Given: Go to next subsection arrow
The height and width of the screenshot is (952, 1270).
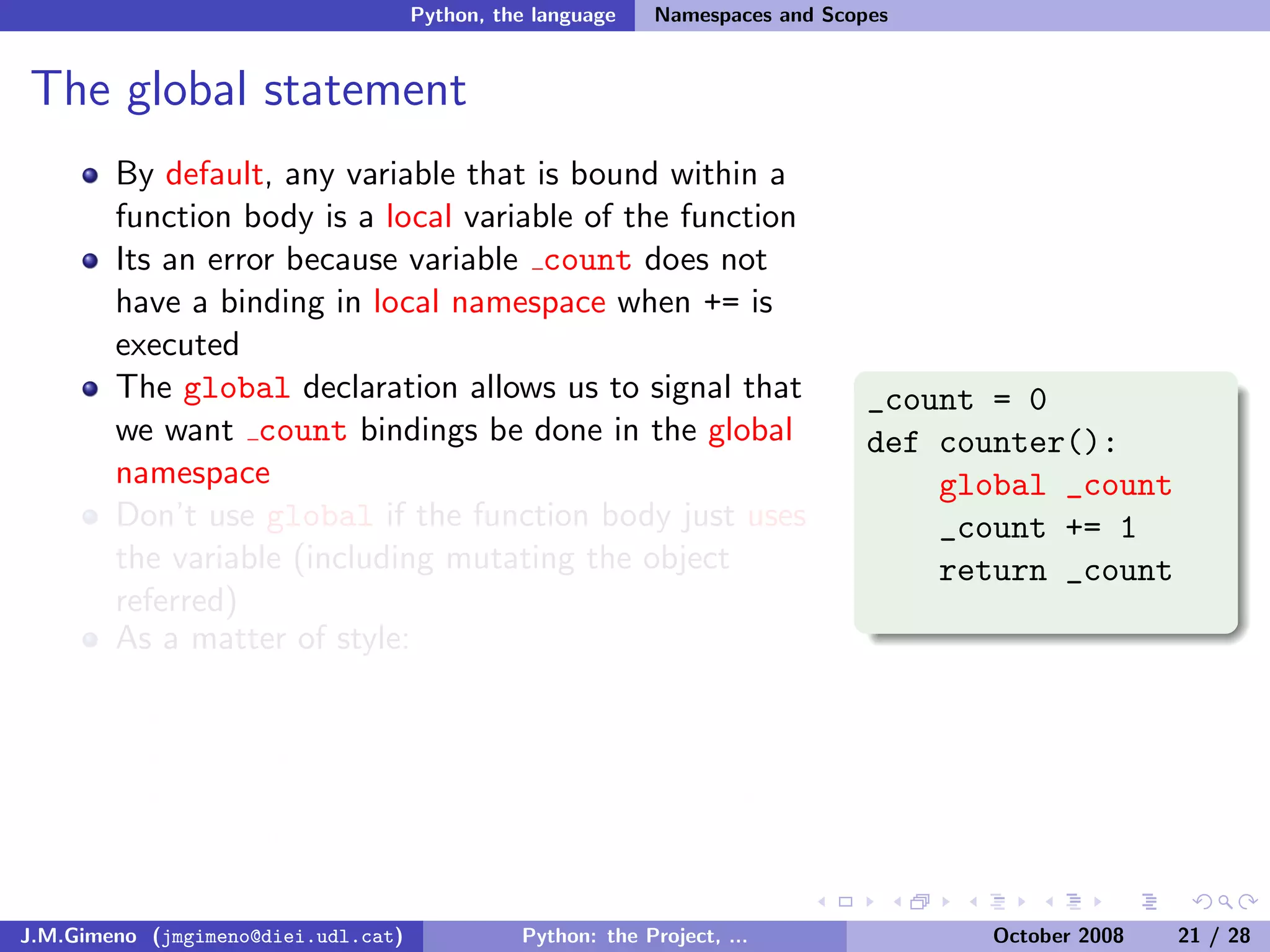Looking at the screenshot, I should (1021, 902).
